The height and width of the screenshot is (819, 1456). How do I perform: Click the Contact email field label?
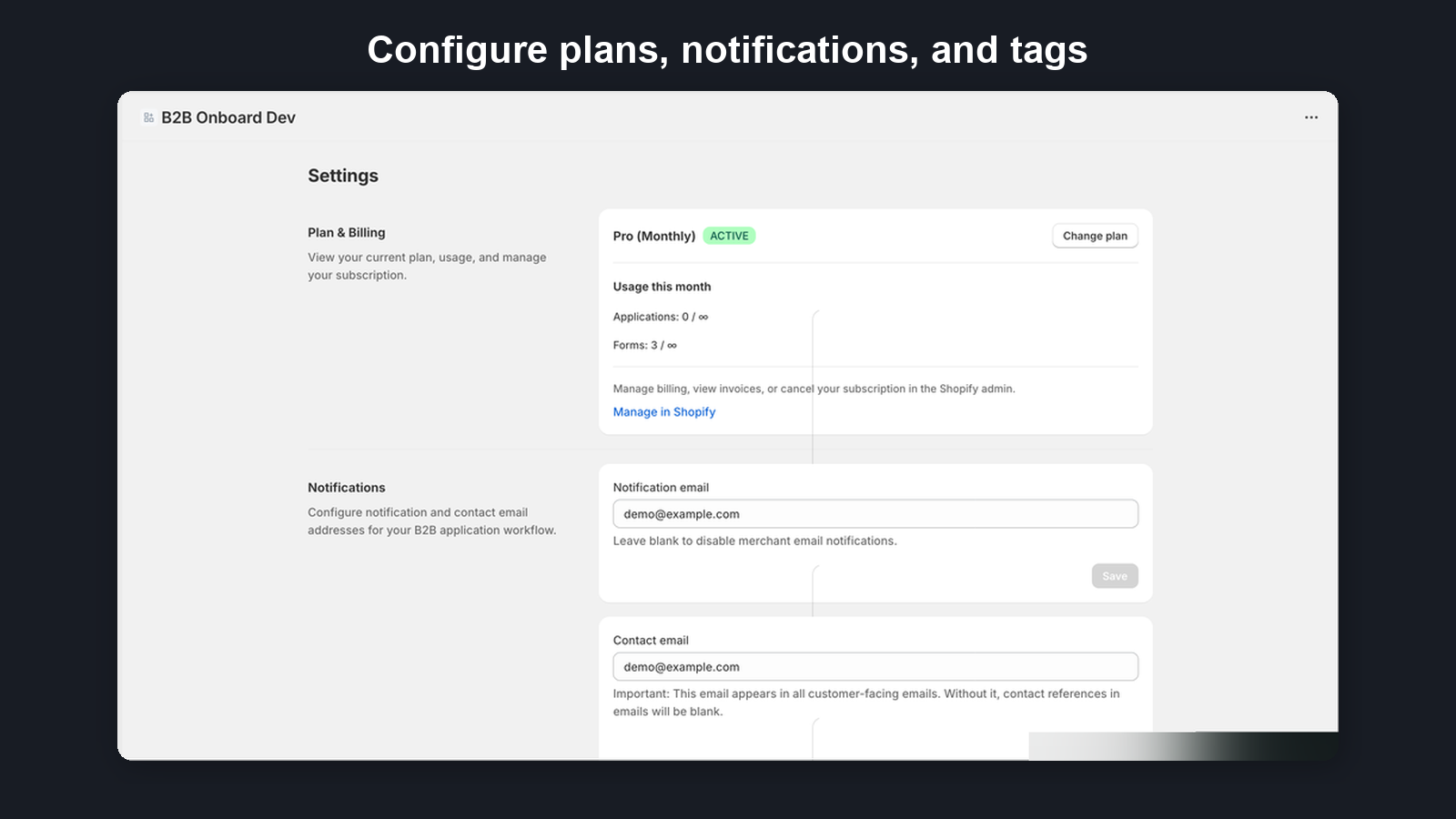[x=651, y=640]
